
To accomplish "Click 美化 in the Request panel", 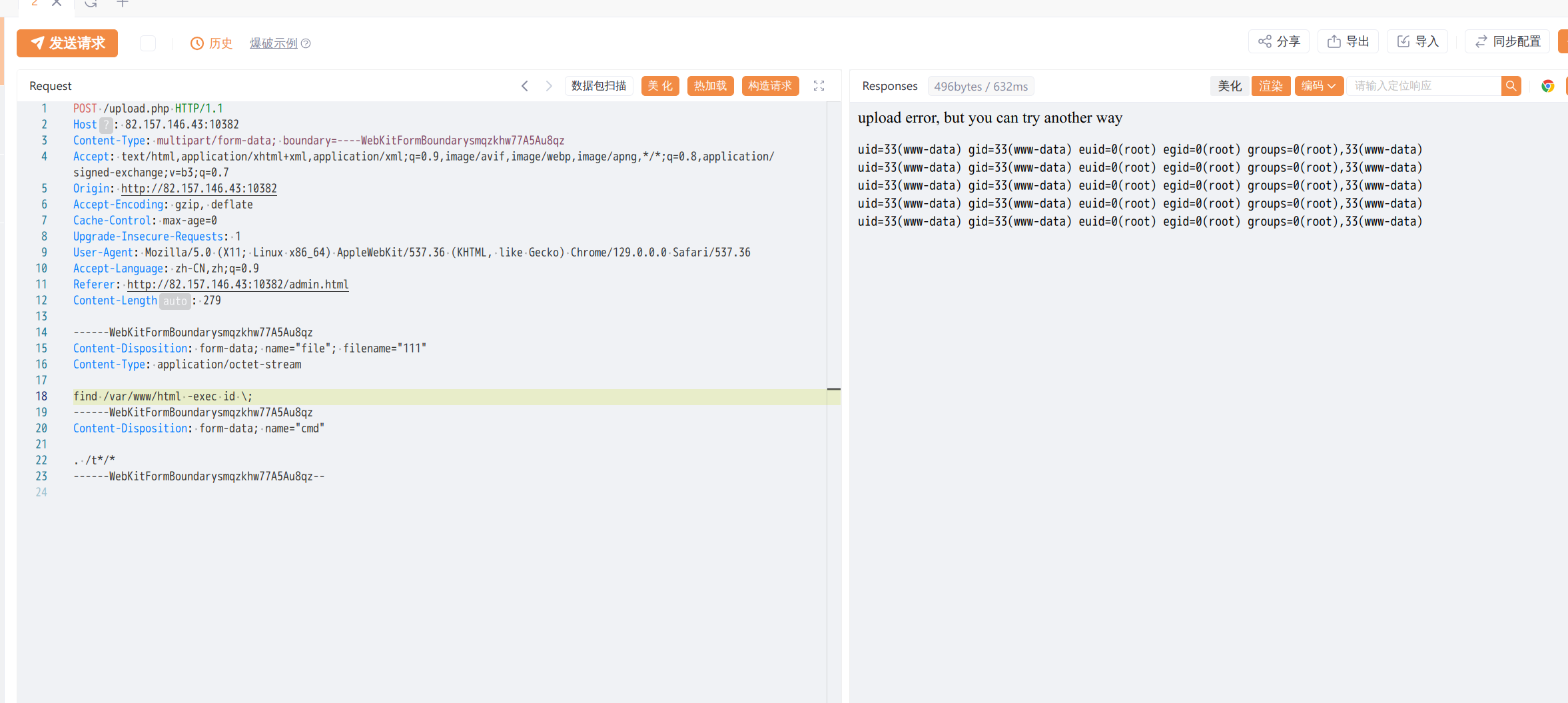I will point(660,86).
